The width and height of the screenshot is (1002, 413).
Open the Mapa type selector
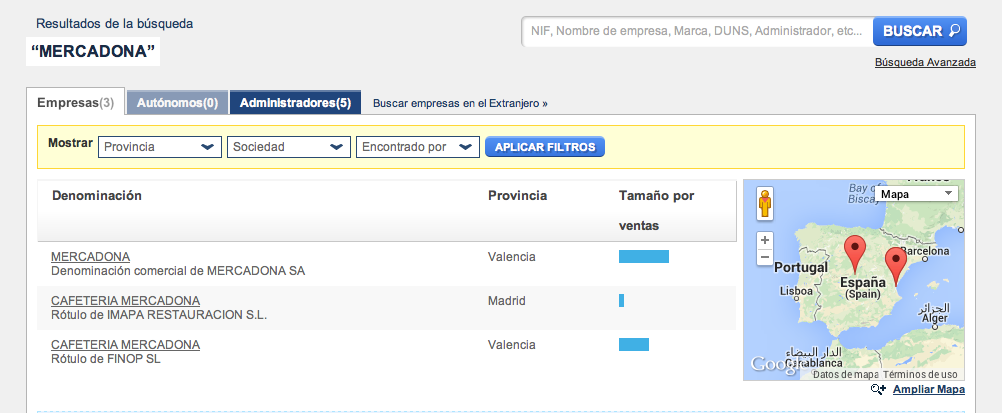(x=916, y=193)
